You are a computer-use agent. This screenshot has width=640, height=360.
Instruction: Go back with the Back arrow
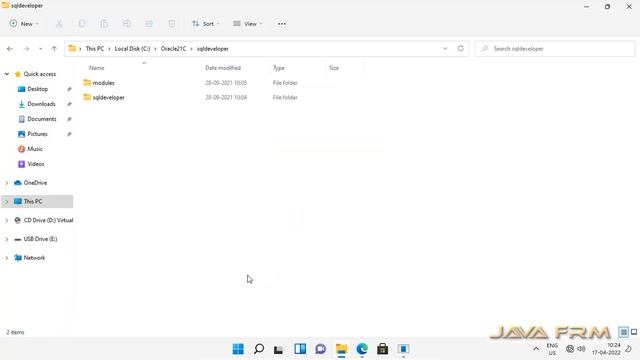coord(10,49)
